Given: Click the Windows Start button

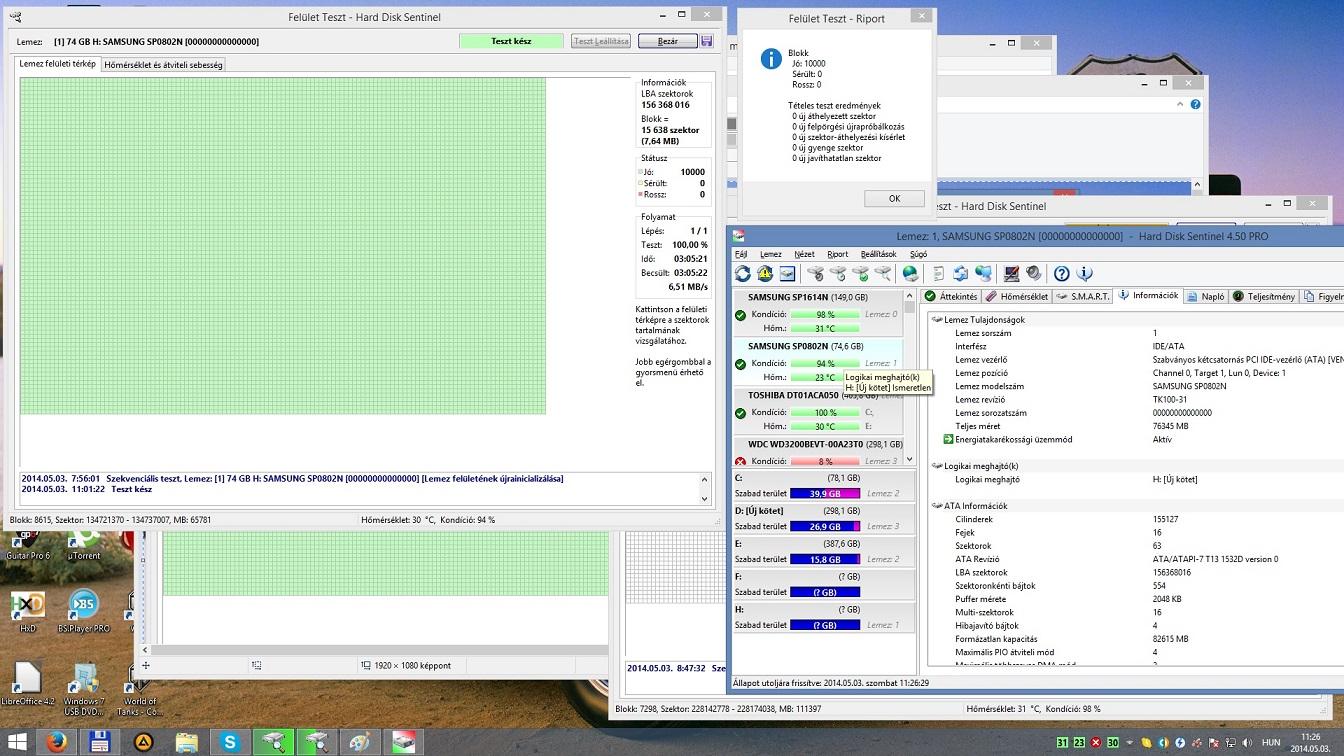Looking at the screenshot, I should coord(18,742).
